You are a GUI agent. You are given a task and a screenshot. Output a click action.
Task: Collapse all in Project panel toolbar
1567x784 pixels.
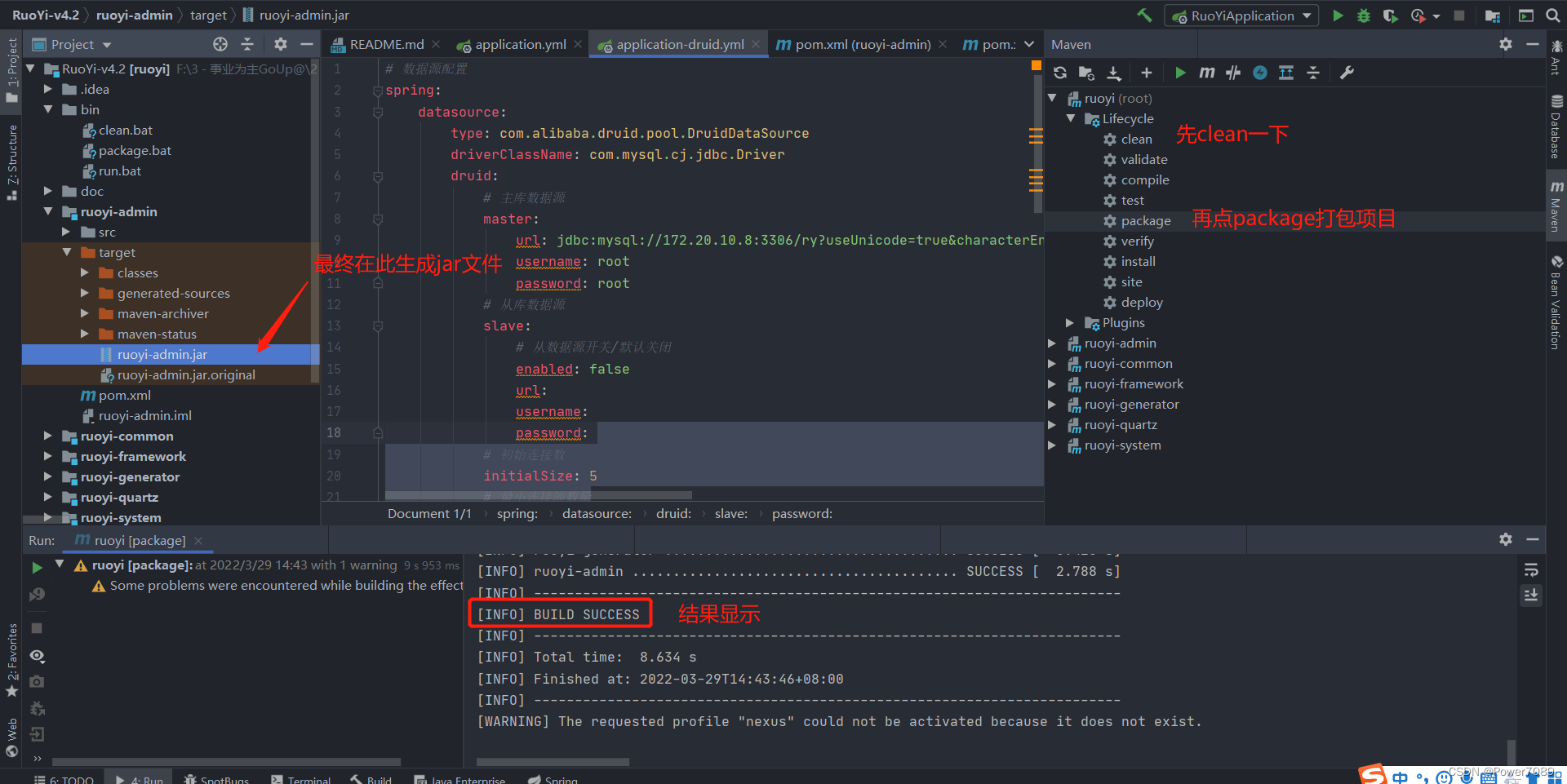(247, 44)
